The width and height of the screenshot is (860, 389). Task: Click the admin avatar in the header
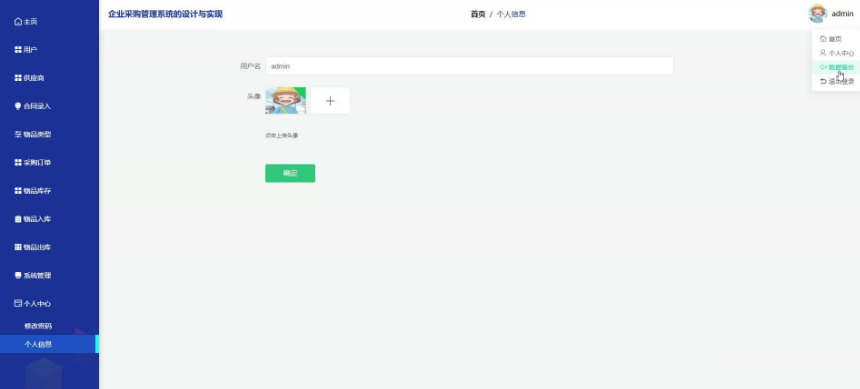click(x=817, y=14)
